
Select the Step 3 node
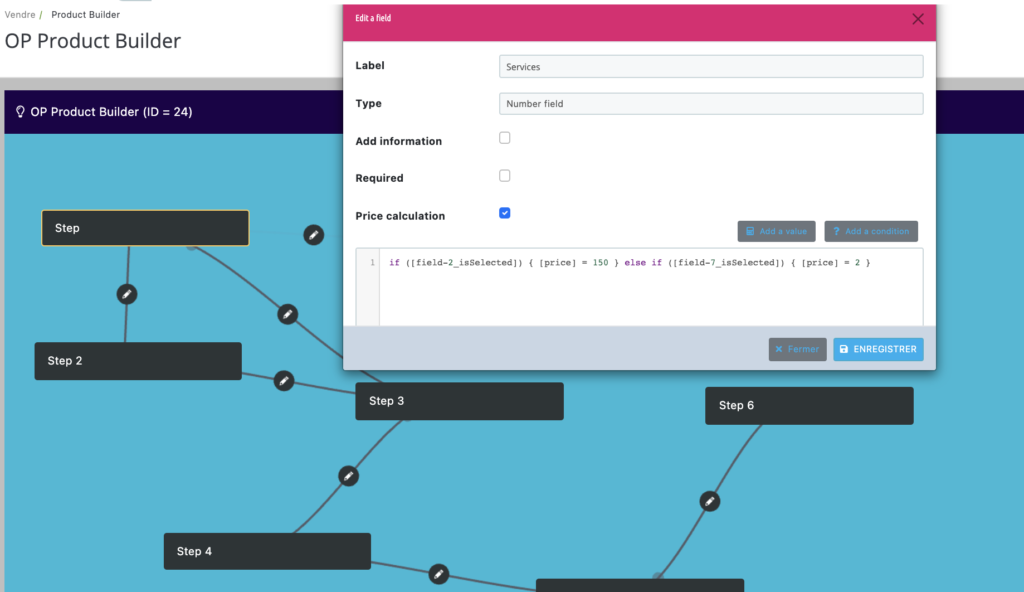pyautogui.click(x=459, y=401)
